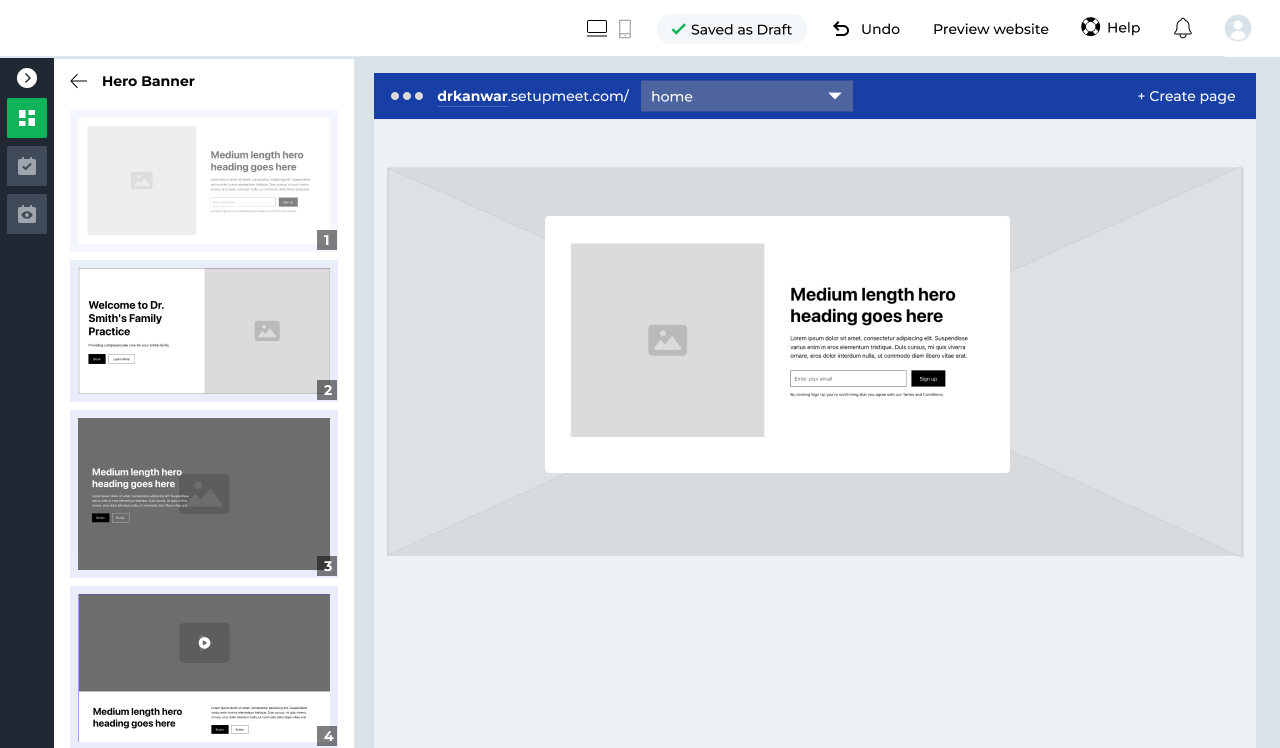Image resolution: width=1280 pixels, height=748 pixels.
Task: Click the Help lifebuoy icon
Action: (1090, 28)
